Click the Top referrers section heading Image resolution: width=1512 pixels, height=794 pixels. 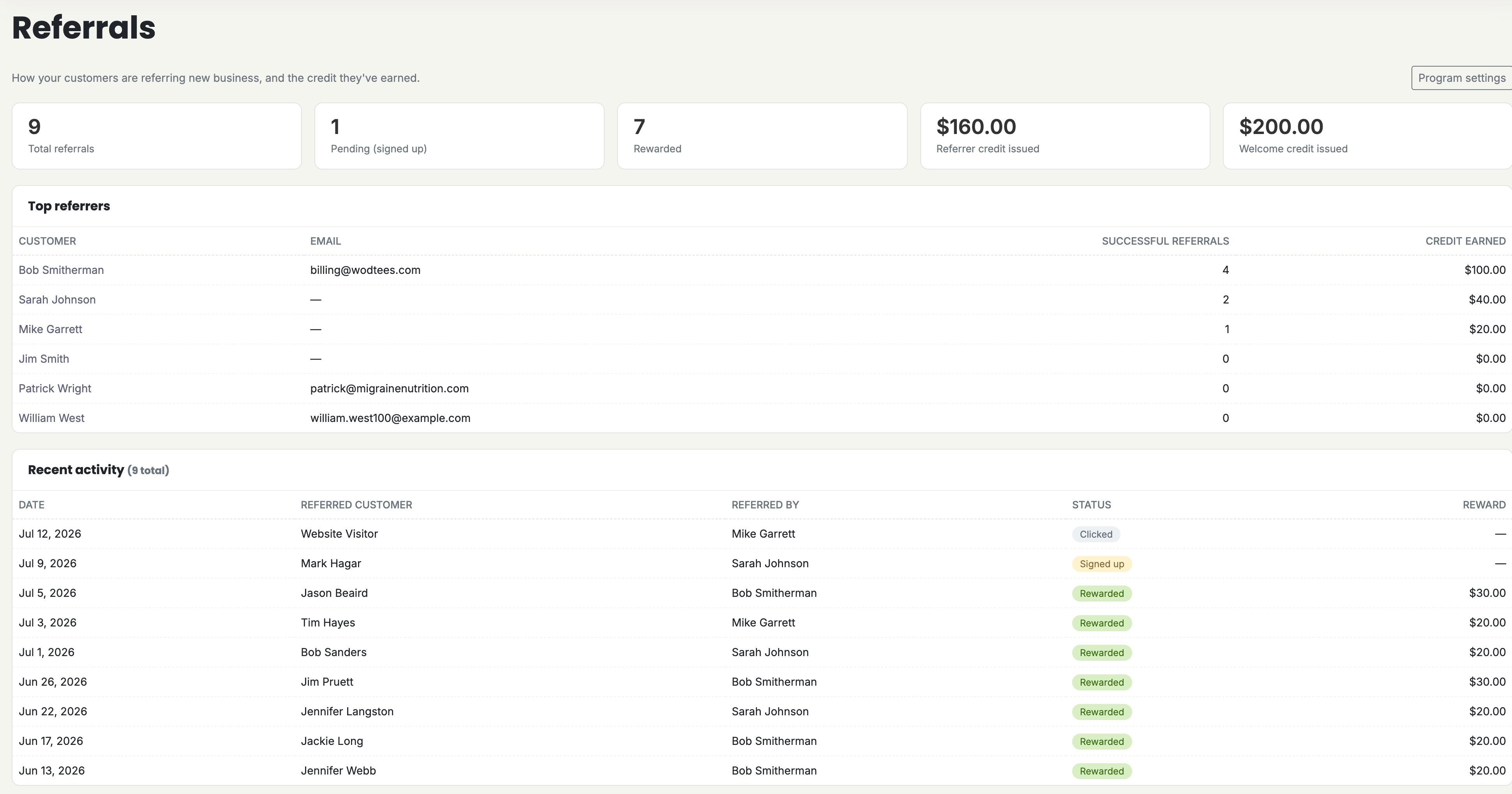coord(69,206)
